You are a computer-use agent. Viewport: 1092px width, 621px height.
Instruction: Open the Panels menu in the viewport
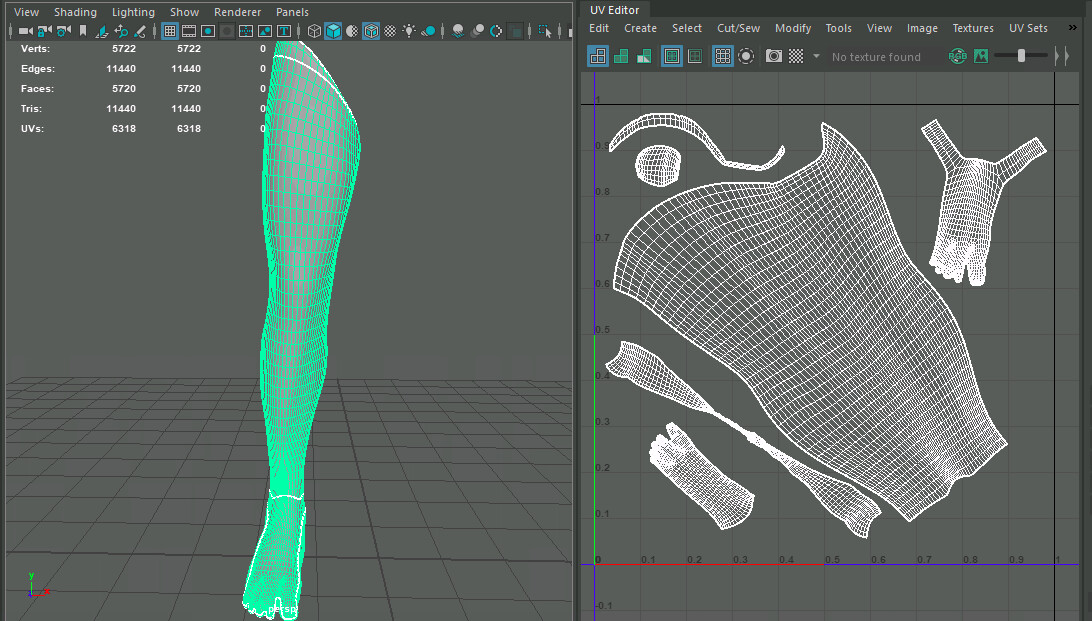[x=292, y=12]
